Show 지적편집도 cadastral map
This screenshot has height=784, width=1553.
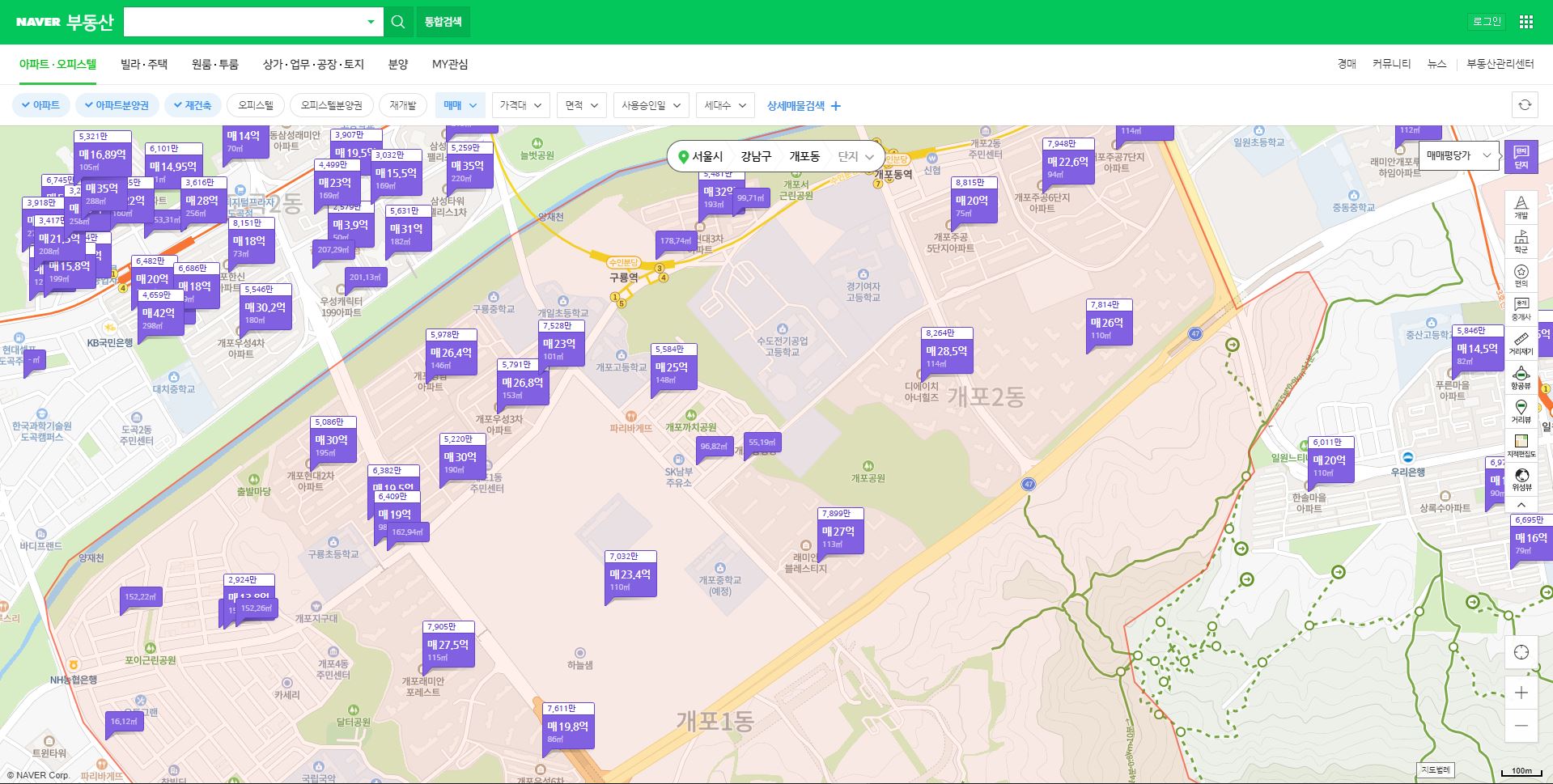tap(1521, 446)
